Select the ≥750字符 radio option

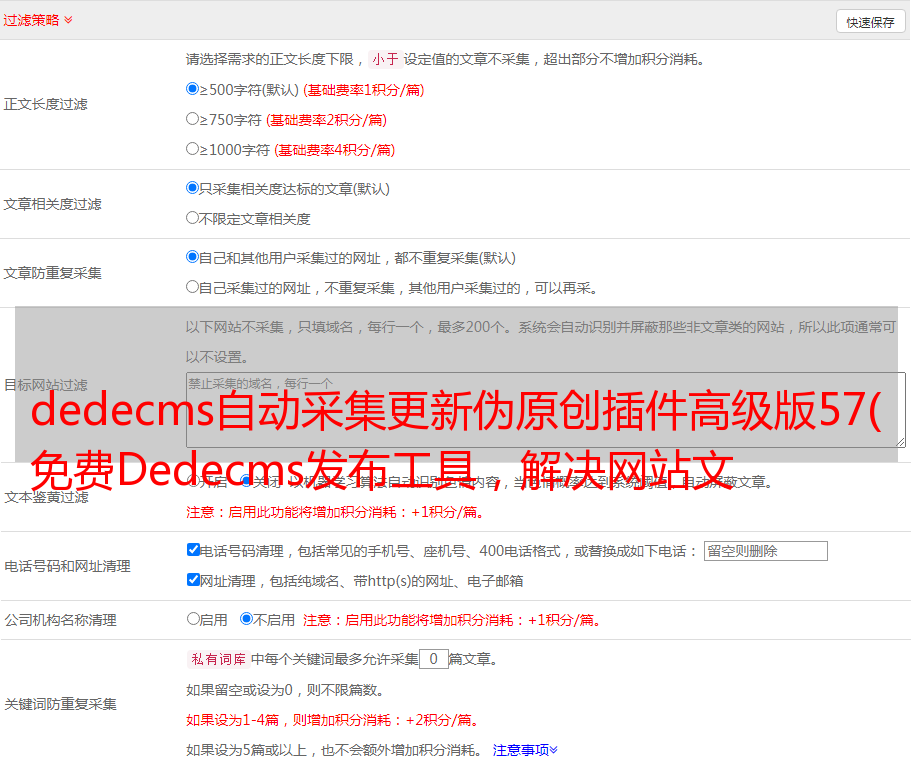click(x=193, y=119)
